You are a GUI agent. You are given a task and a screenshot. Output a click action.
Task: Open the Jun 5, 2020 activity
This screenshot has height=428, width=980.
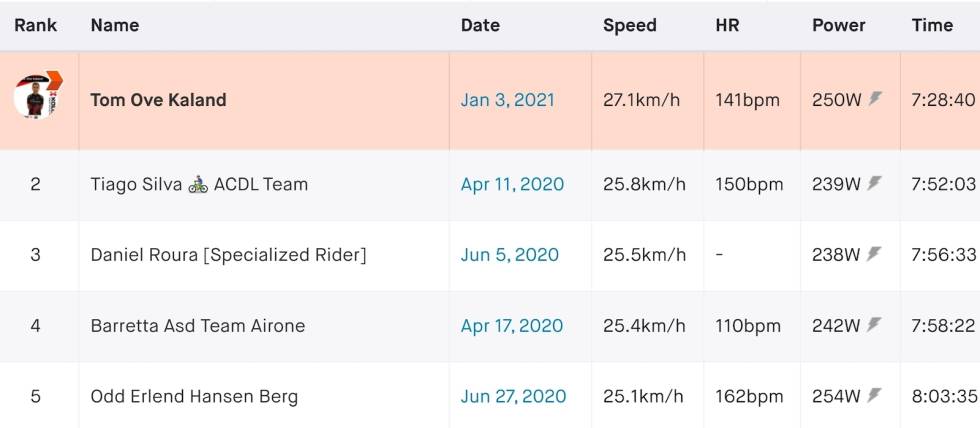click(510, 255)
